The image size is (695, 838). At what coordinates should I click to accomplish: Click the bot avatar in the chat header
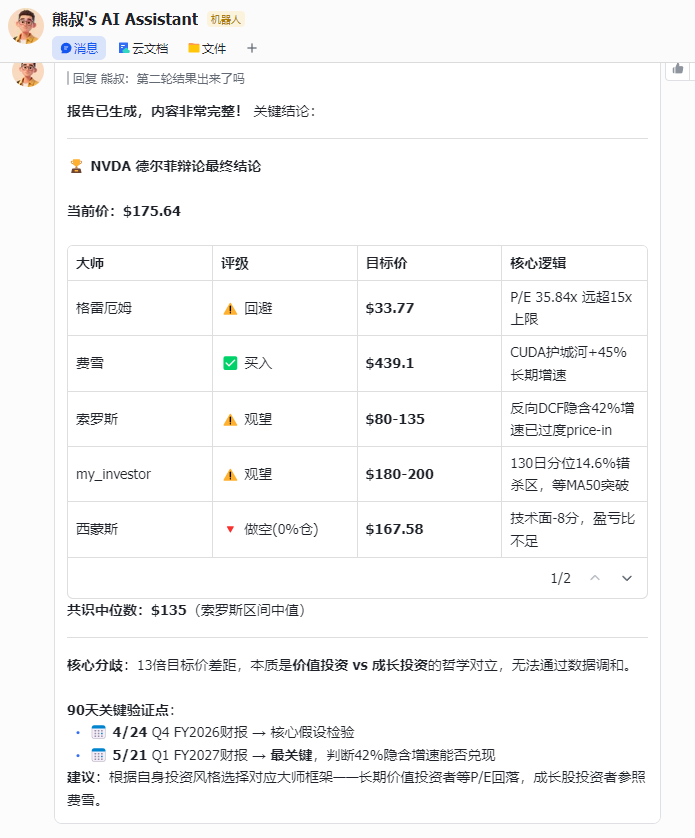(x=25, y=27)
